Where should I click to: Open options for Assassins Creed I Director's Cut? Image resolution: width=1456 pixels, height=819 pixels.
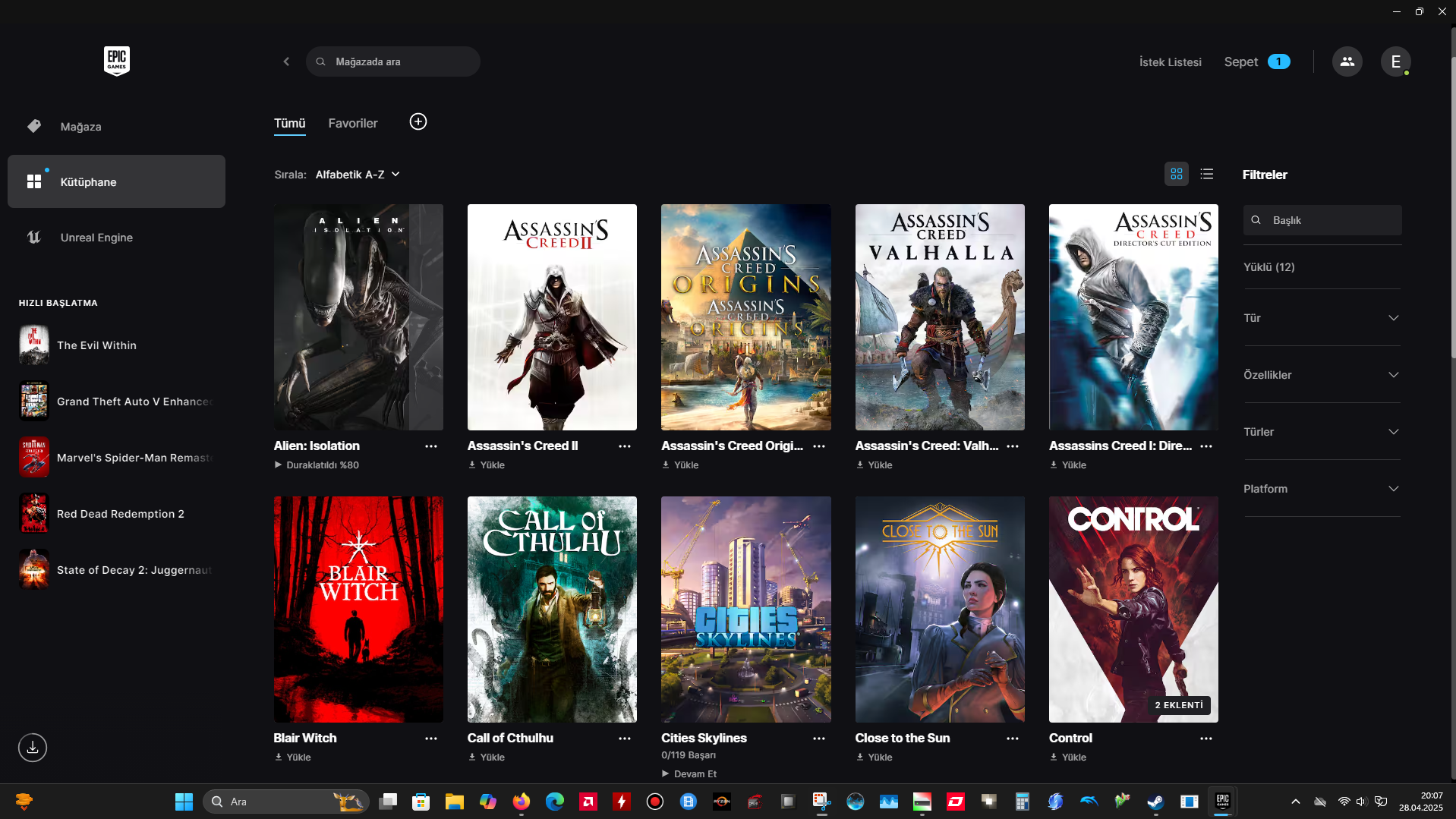tap(1206, 446)
